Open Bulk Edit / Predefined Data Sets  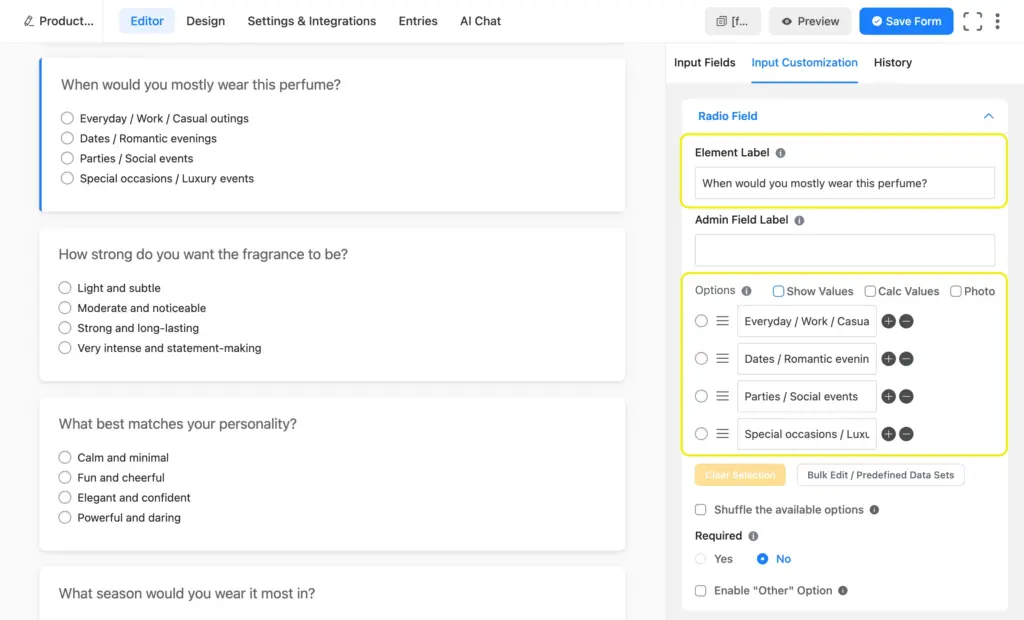click(x=880, y=475)
